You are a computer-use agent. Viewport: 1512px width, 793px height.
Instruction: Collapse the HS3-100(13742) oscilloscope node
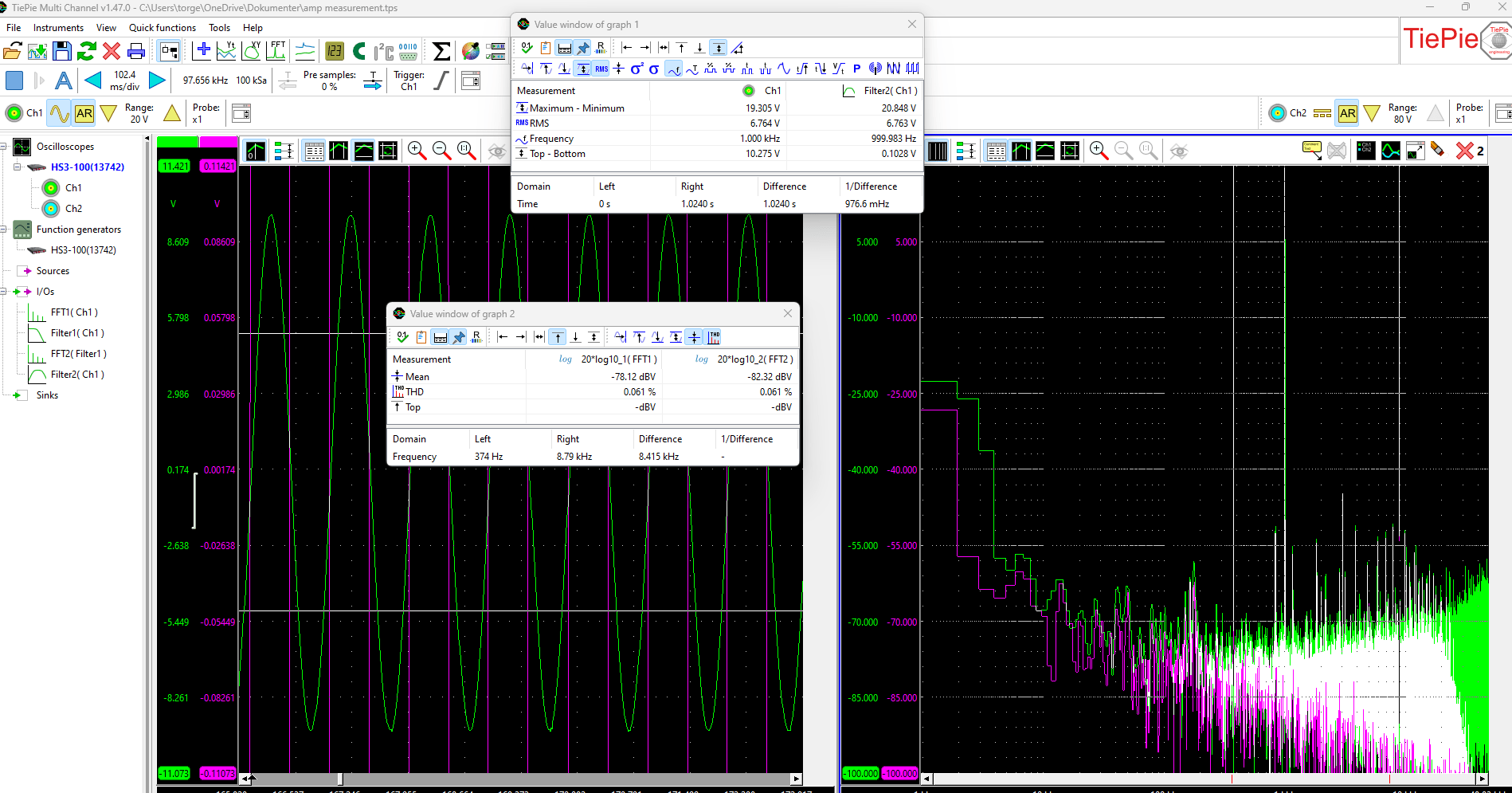(17, 167)
